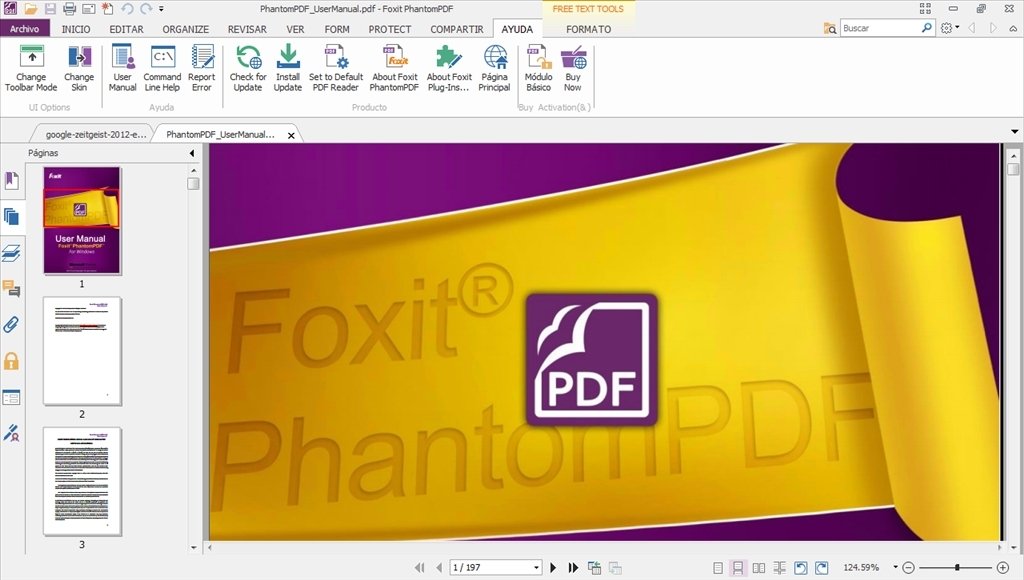Click the Redo arrow
Screen dimensions: 1024x580
click(146, 9)
